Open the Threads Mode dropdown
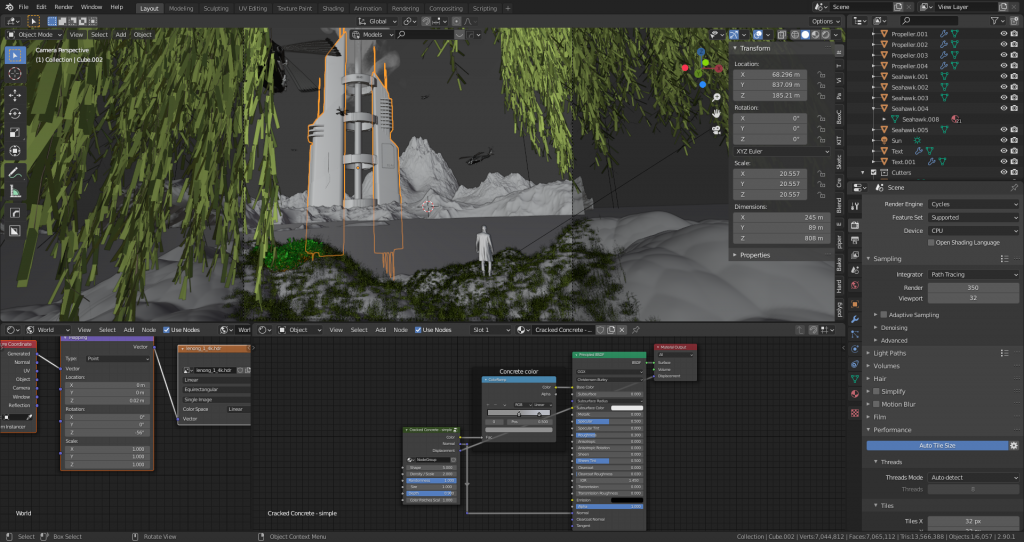 click(x=973, y=477)
